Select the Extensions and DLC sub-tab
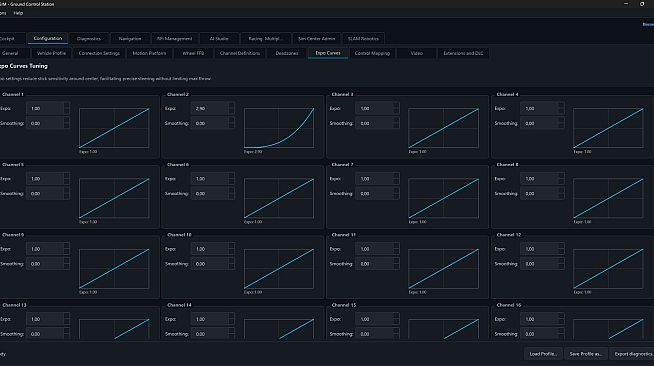Image resolution: width=654 pixels, height=366 pixels. (463, 53)
